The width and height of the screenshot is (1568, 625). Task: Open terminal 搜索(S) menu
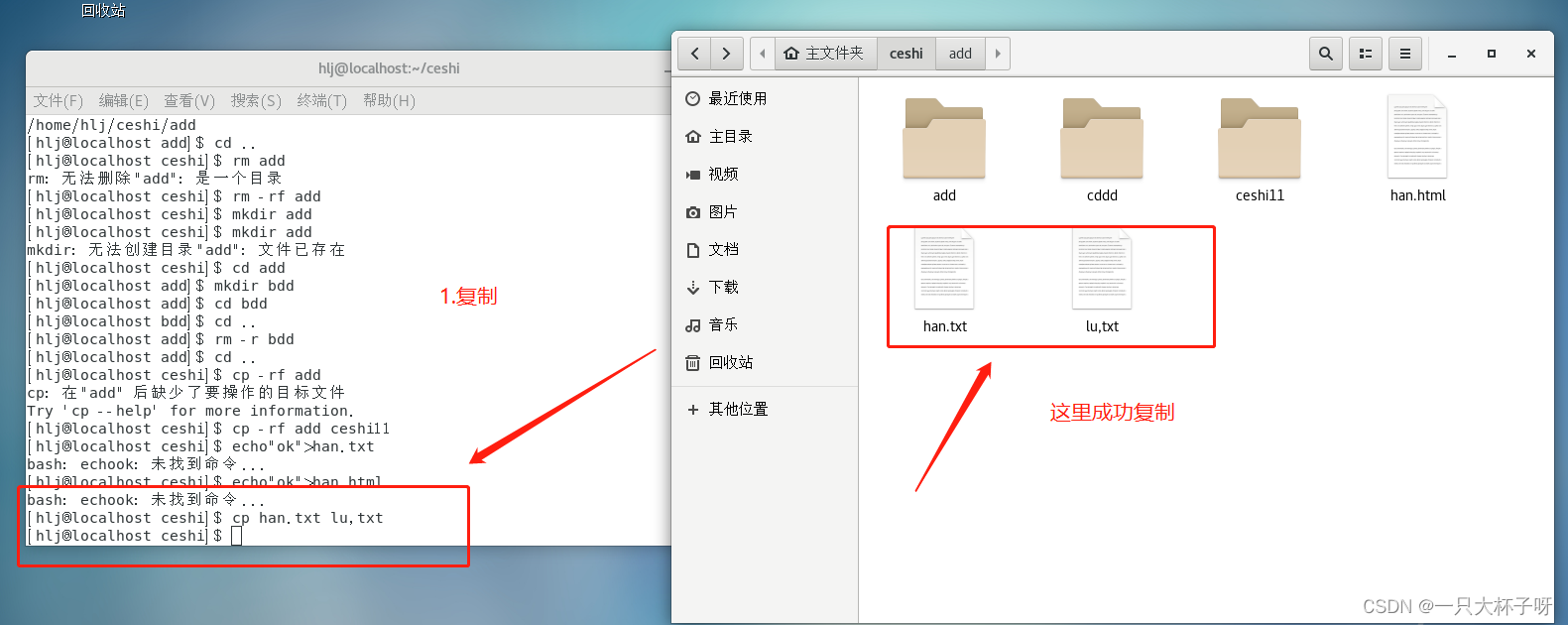pos(256,100)
